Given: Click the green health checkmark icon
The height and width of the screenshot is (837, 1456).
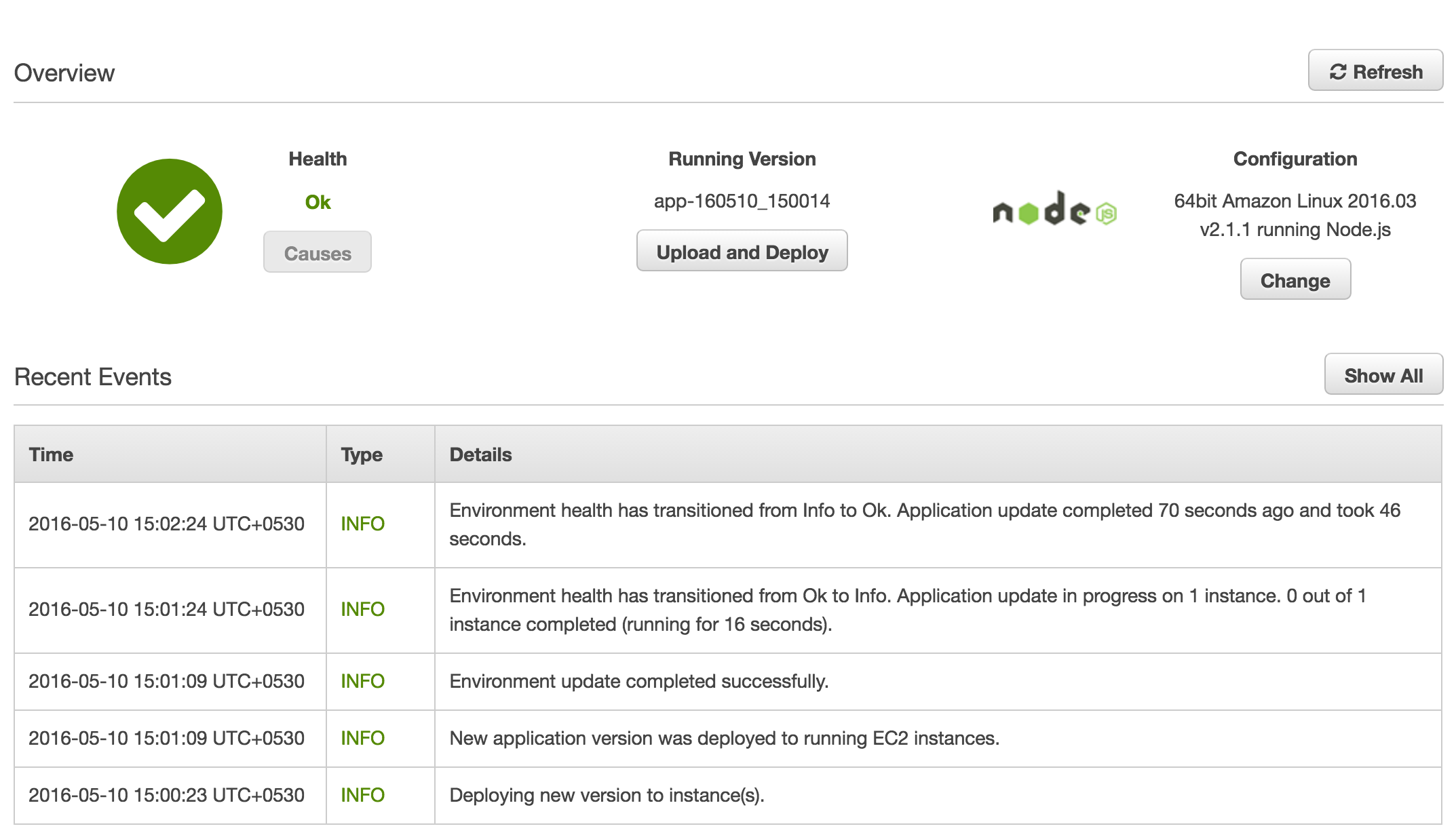Looking at the screenshot, I should (x=170, y=212).
